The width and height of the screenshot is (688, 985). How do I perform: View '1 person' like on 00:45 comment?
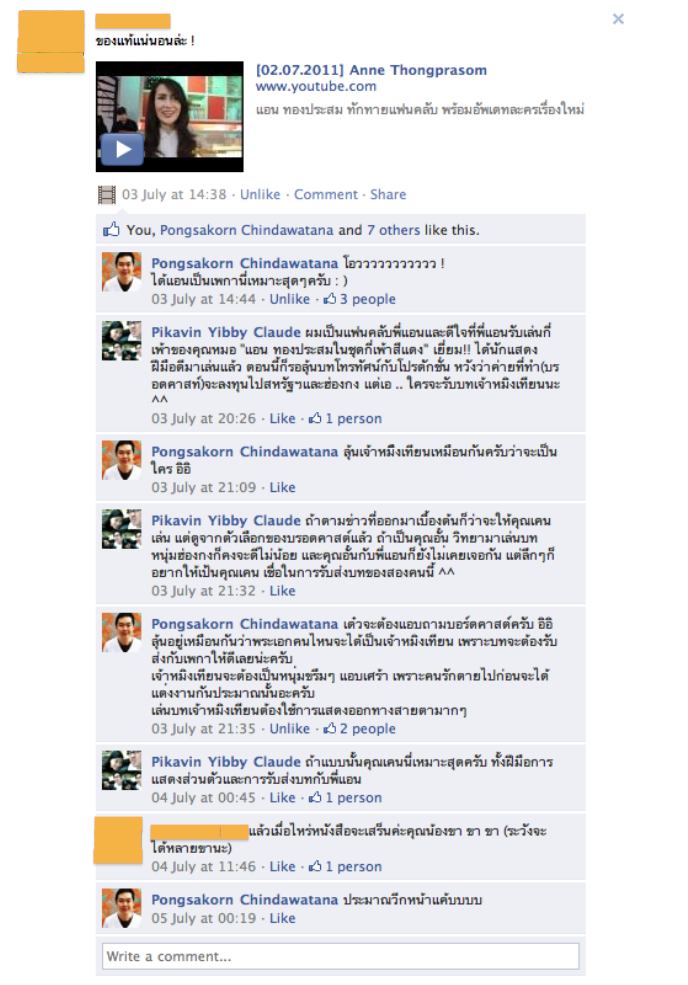point(345,798)
